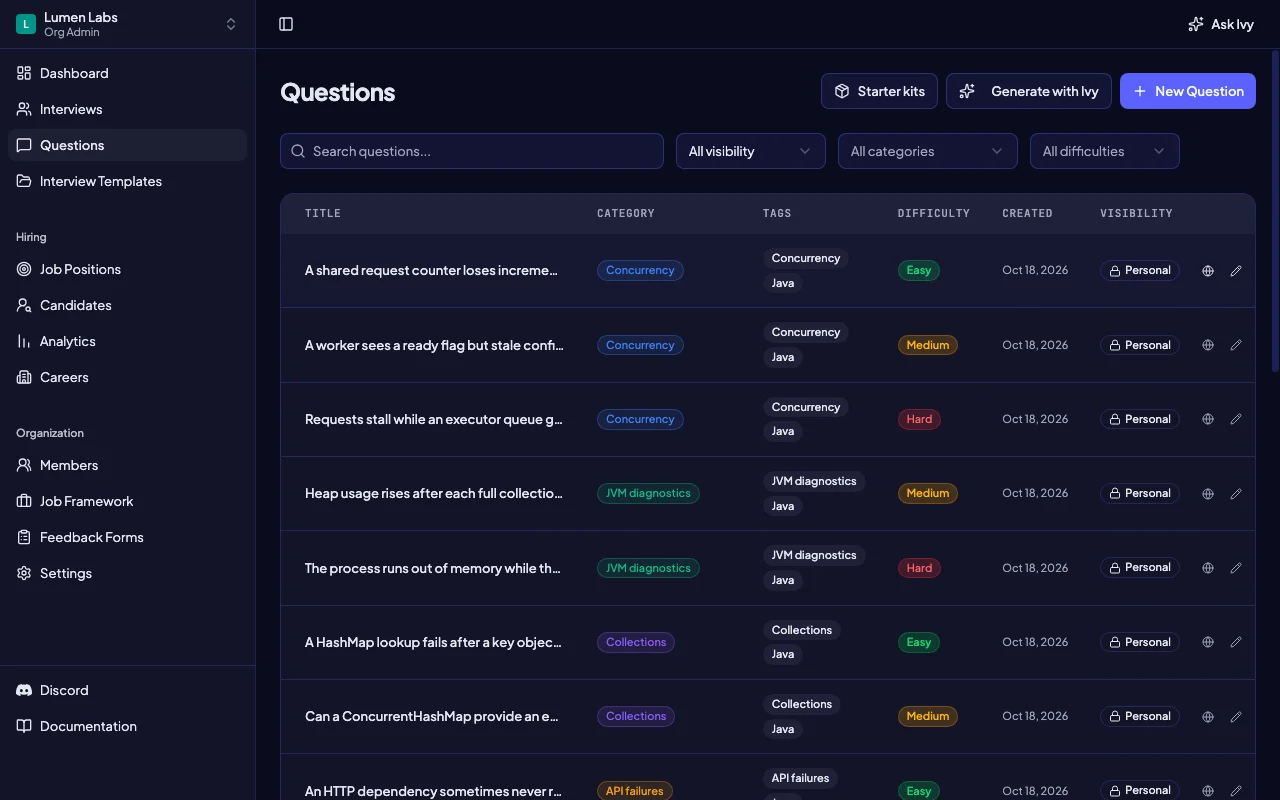Click the Documentation book icon

pos(24,726)
